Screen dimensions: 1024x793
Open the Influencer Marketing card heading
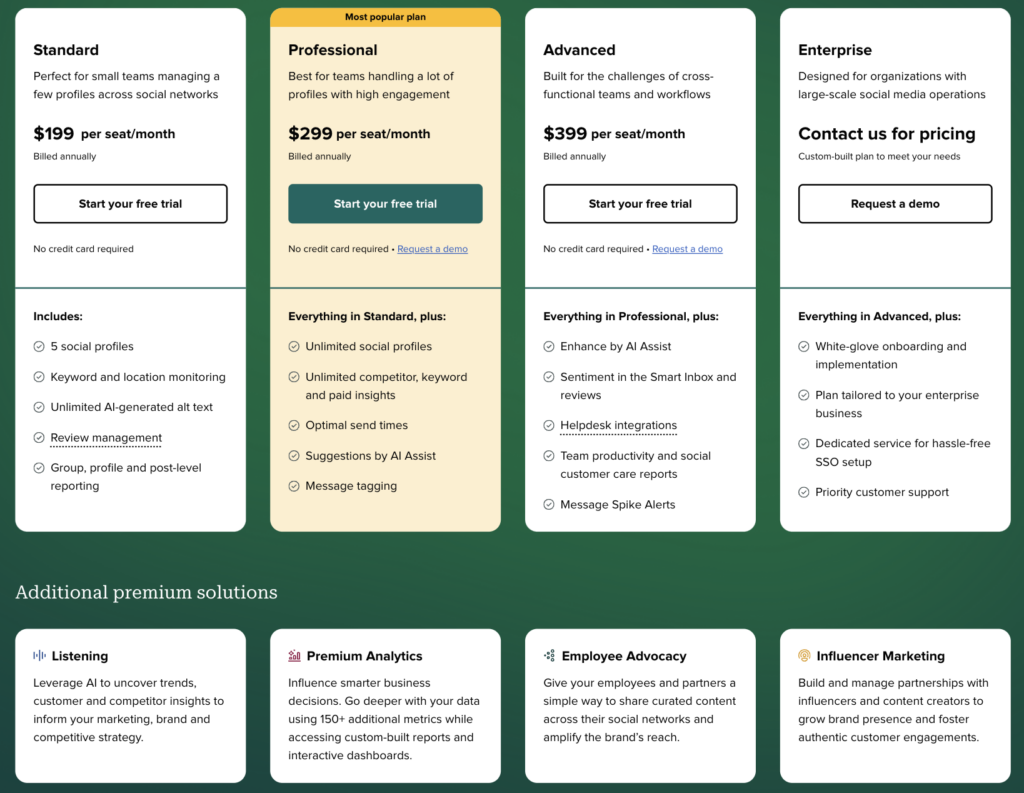(880, 656)
